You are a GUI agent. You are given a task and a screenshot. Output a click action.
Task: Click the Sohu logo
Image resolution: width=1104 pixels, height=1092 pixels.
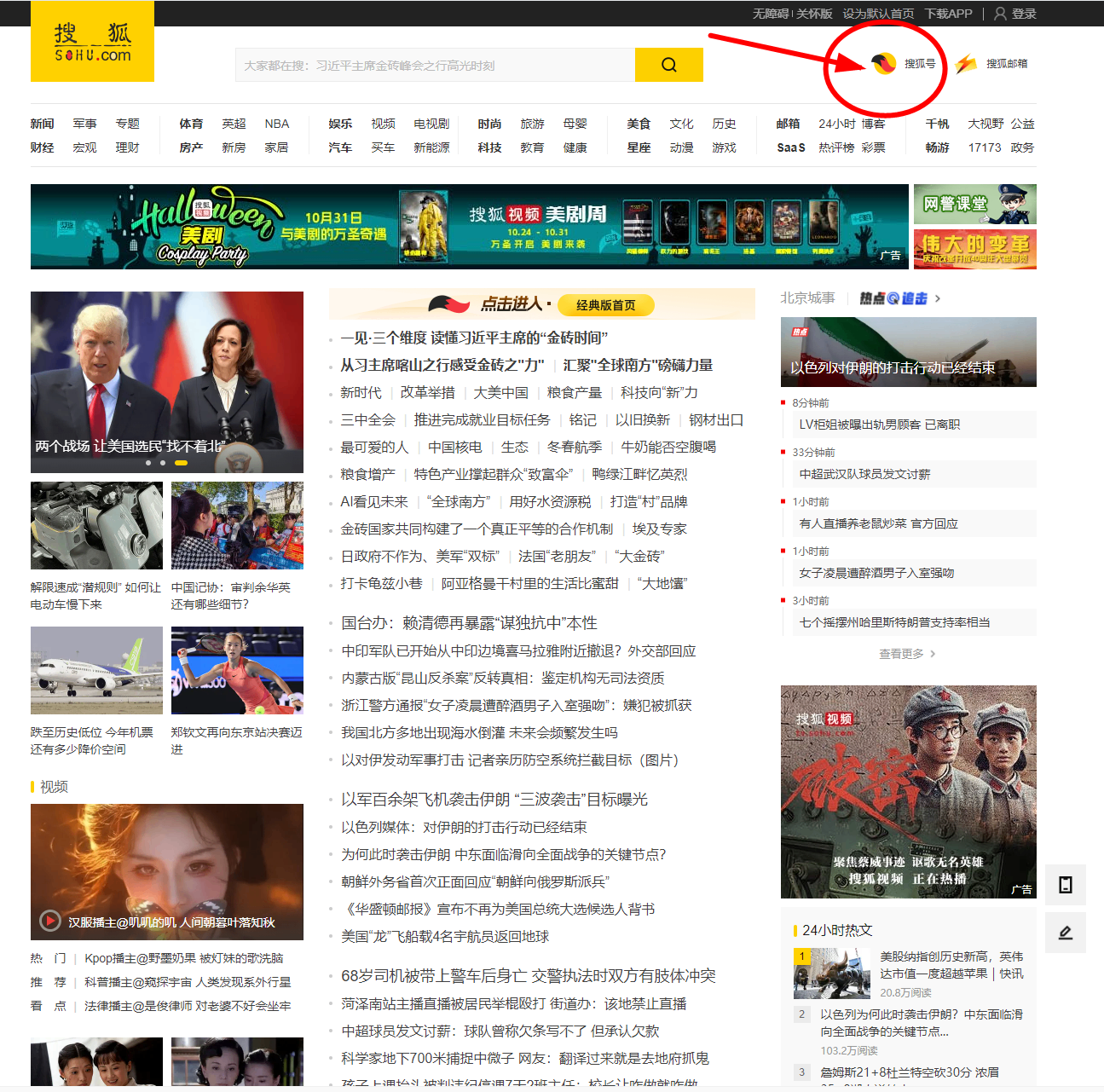click(x=92, y=41)
